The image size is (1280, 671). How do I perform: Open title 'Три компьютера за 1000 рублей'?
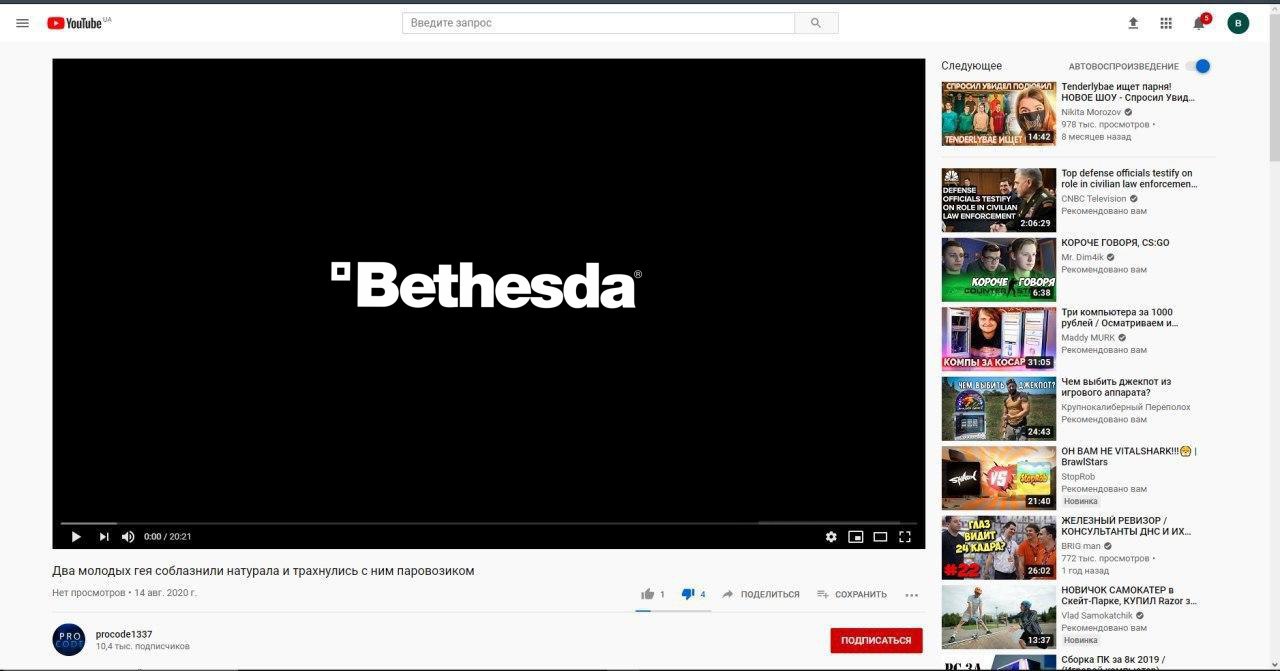(1120, 318)
